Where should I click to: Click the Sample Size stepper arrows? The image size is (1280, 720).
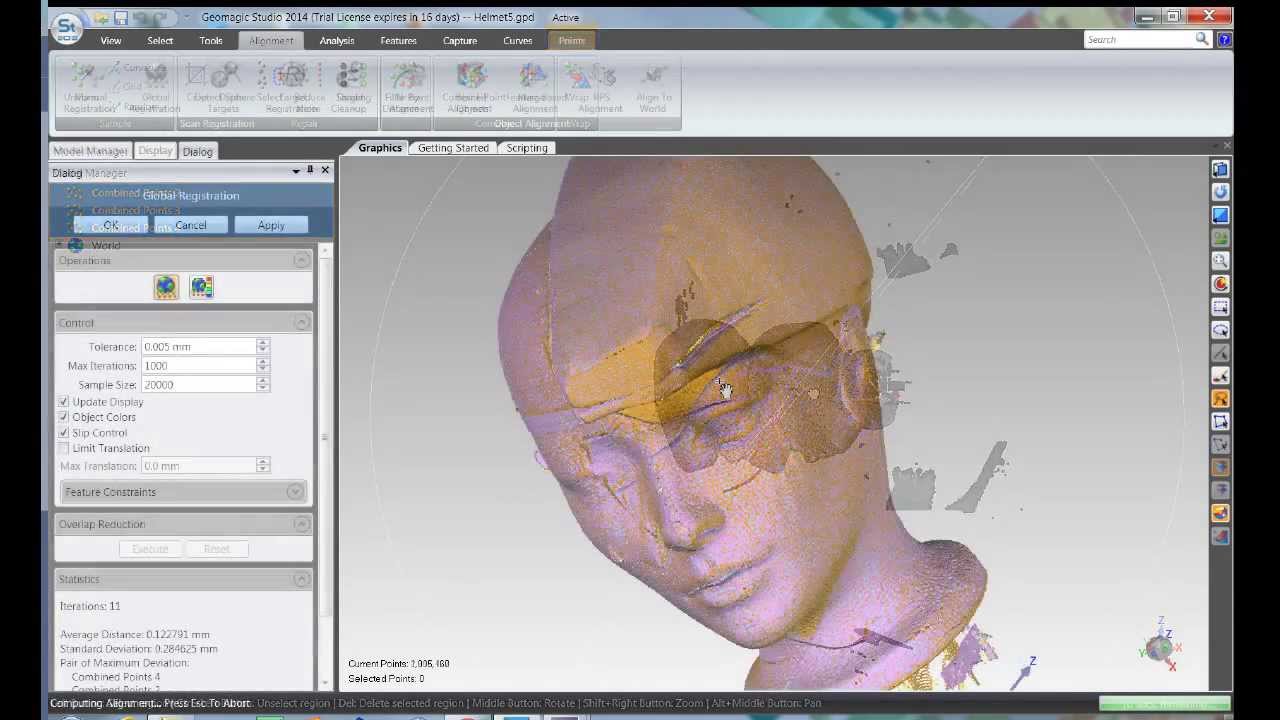click(x=263, y=385)
